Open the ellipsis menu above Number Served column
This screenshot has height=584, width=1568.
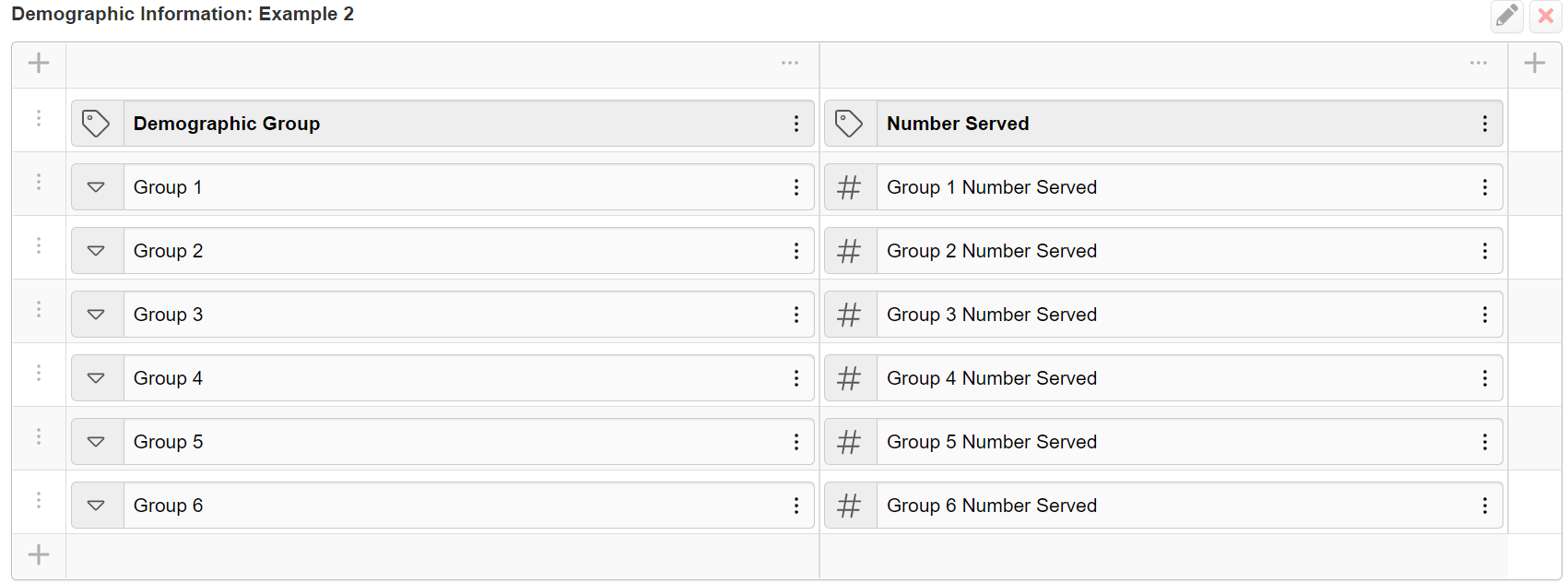tap(1479, 64)
